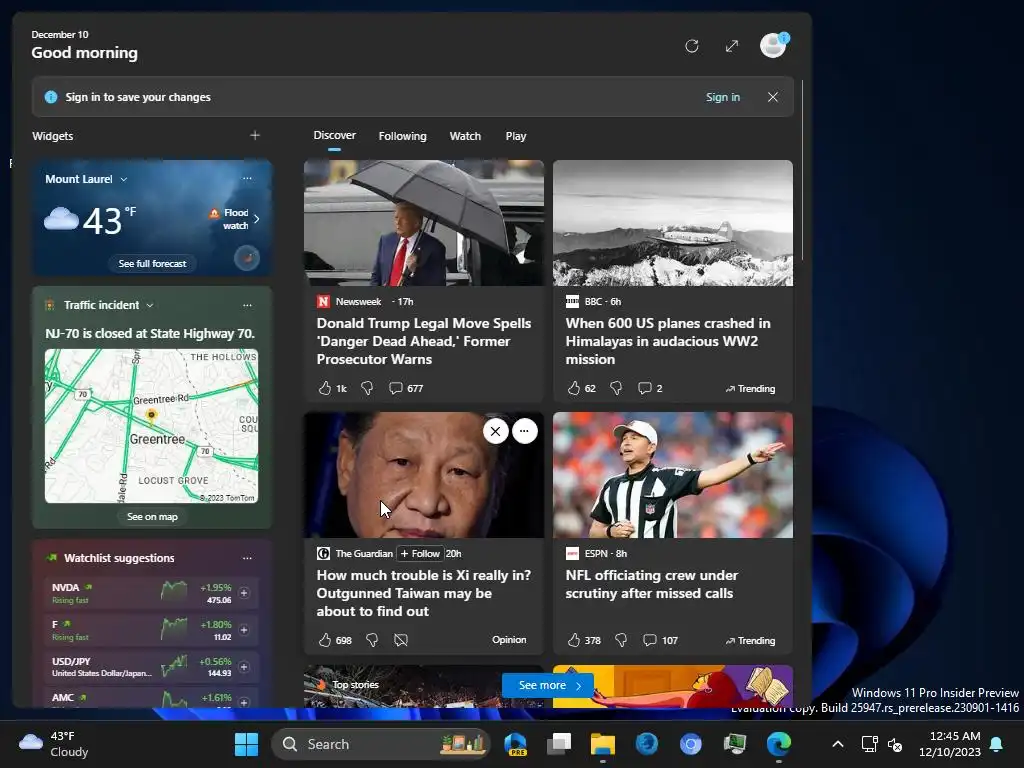
Task: Dislike the BBC Himalayas planes article
Action: click(616, 388)
